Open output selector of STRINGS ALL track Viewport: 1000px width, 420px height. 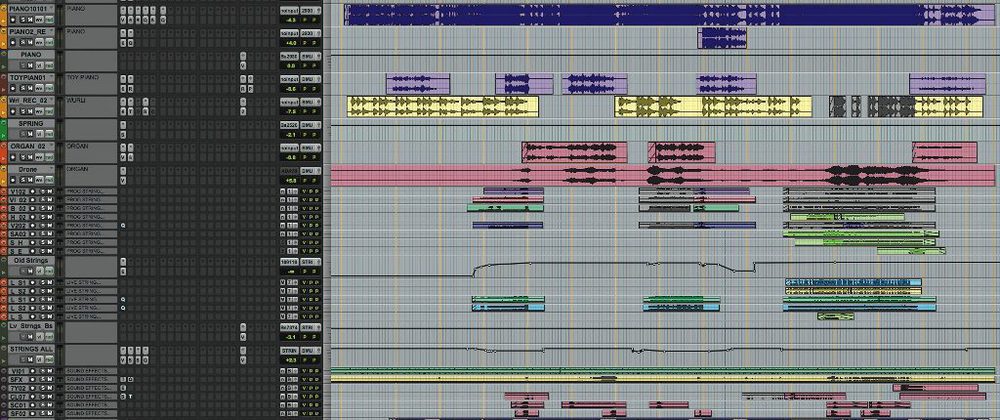coord(310,351)
